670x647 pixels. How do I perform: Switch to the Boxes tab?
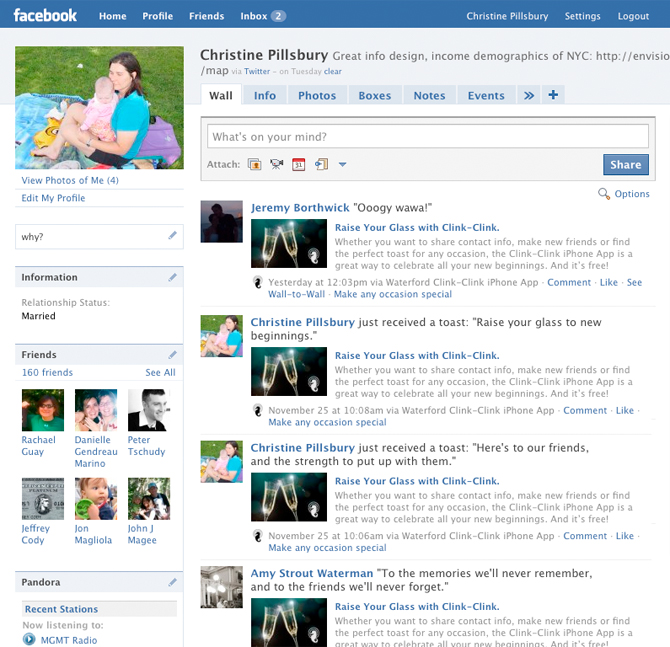tap(375, 95)
